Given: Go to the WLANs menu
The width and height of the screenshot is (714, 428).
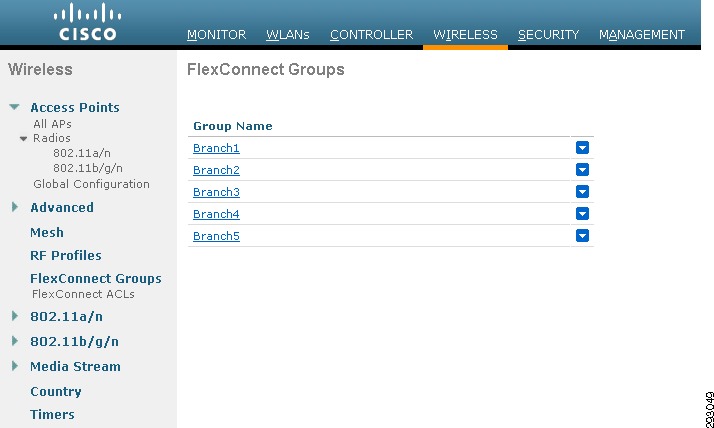Looking at the screenshot, I should click(x=288, y=35).
